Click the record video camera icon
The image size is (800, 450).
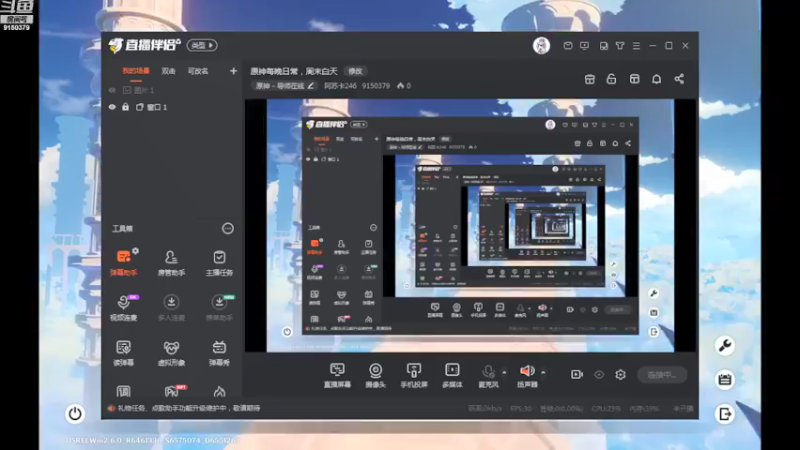point(577,374)
